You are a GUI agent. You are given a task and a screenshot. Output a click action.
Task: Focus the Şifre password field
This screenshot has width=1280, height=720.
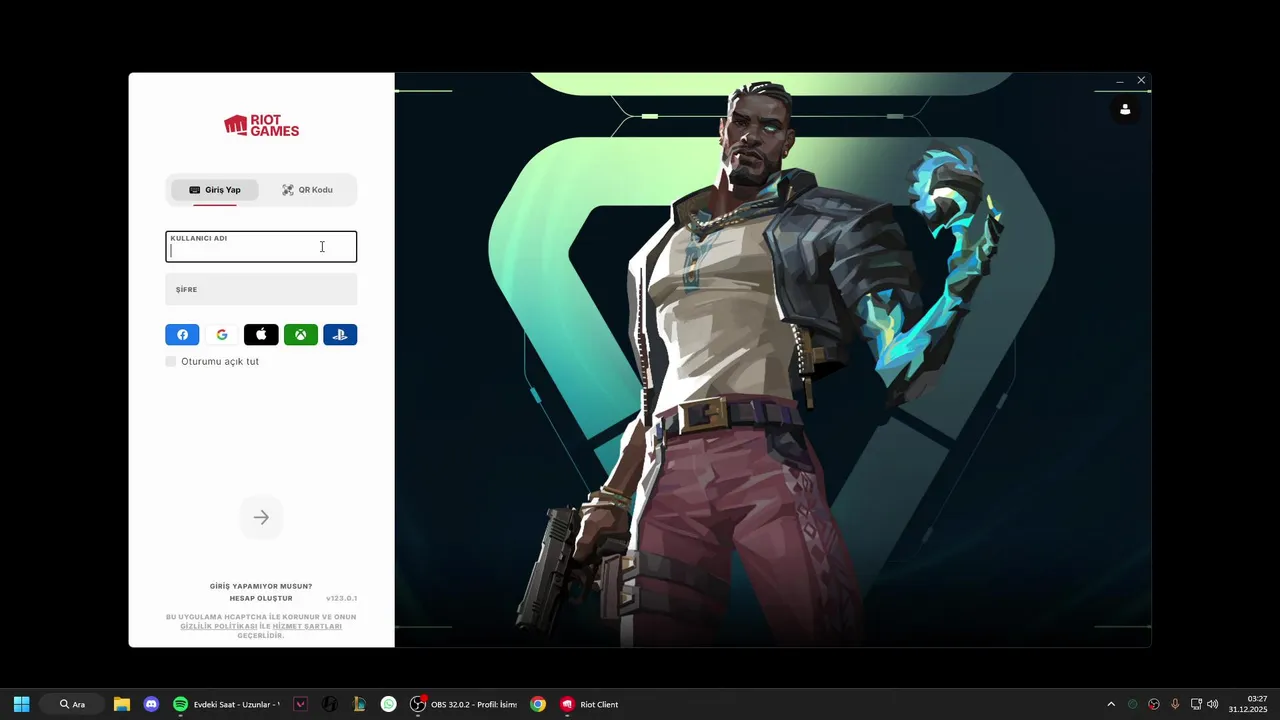(x=261, y=289)
